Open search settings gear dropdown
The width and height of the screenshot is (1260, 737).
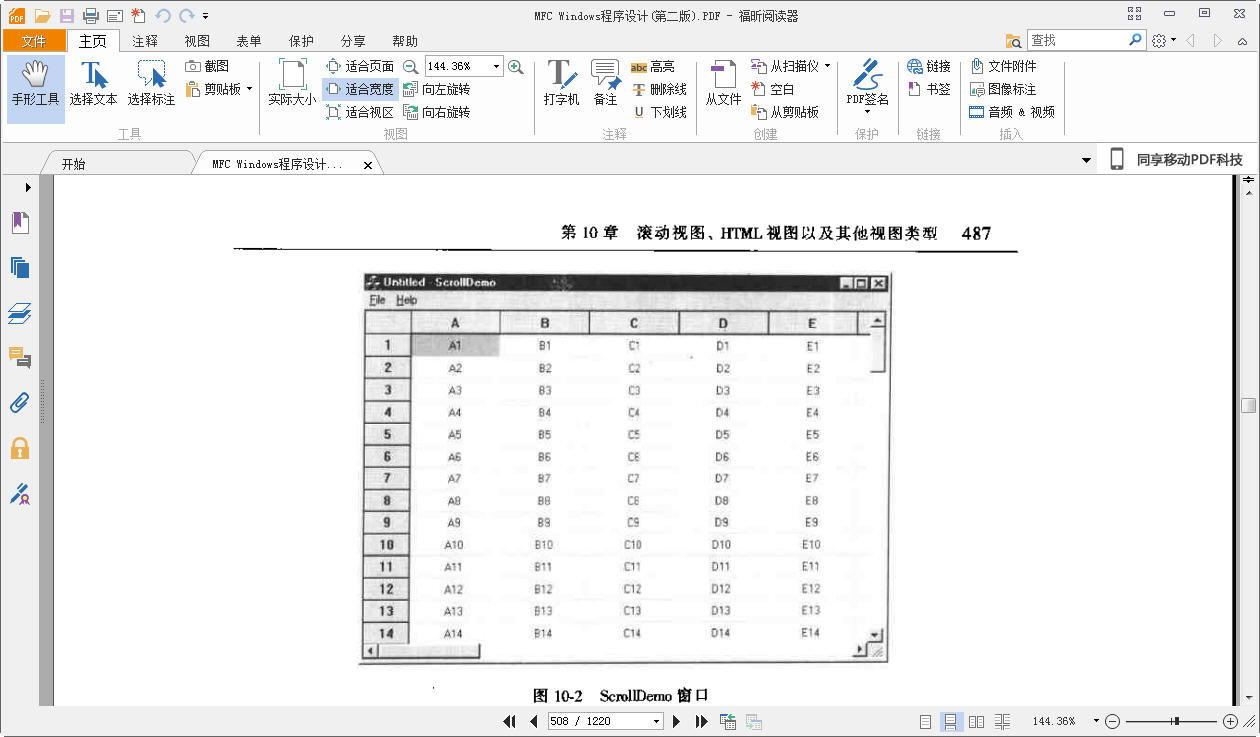[1162, 41]
